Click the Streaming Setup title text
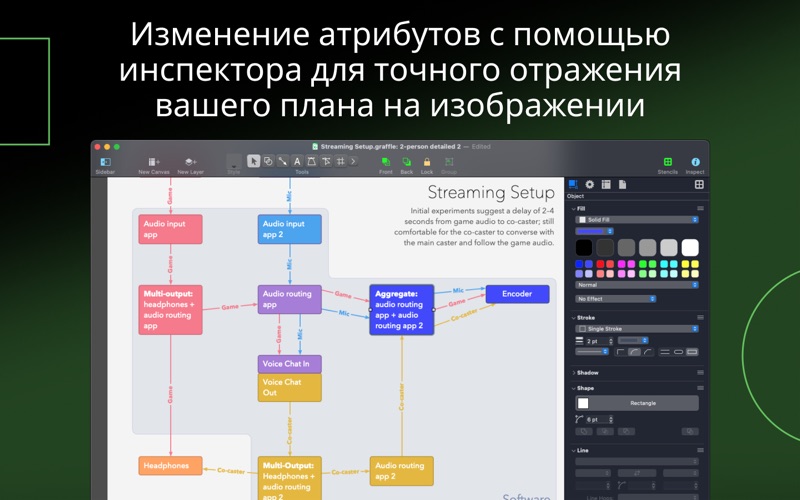Viewport: 800px width, 500px height. 491,193
